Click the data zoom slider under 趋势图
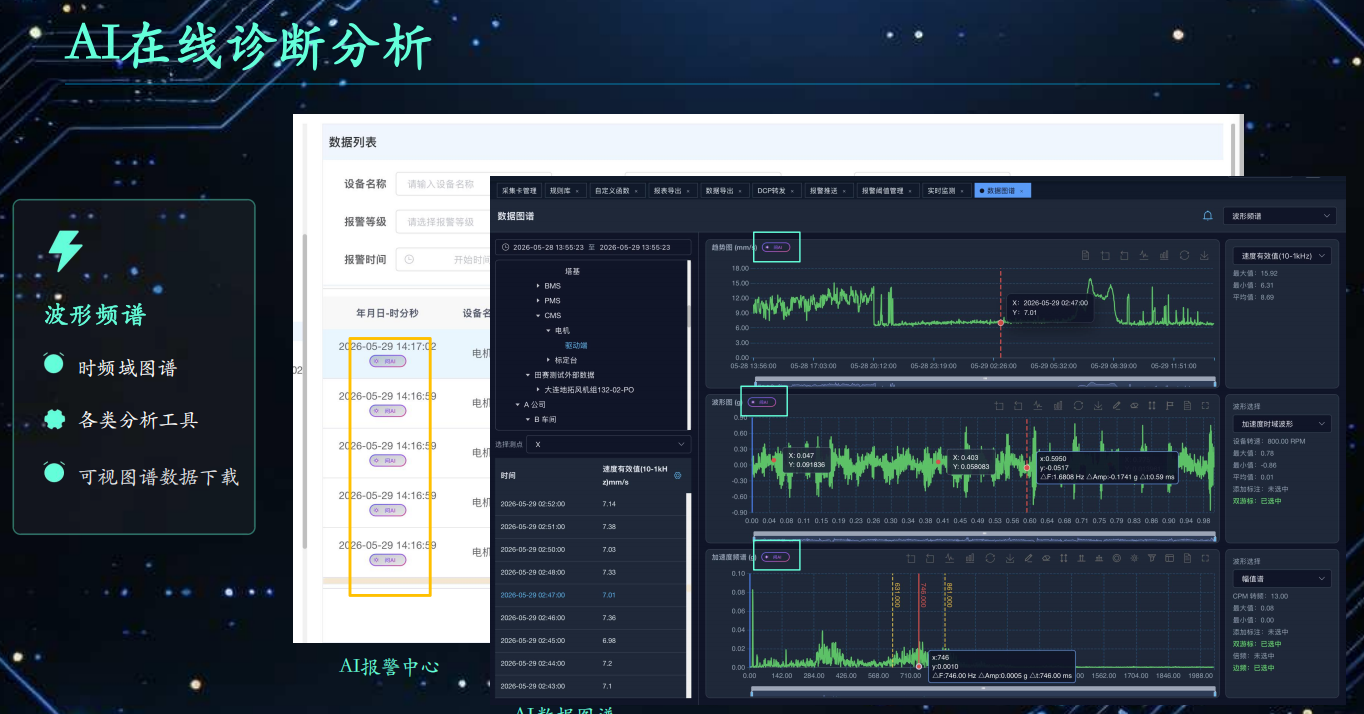 [x=983, y=380]
